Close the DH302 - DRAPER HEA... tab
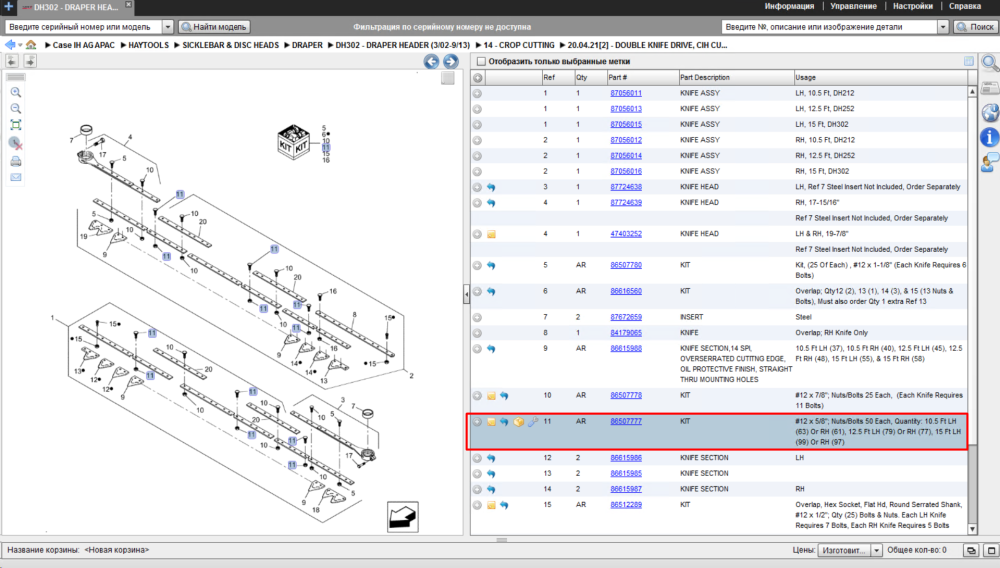 coord(128,4)
